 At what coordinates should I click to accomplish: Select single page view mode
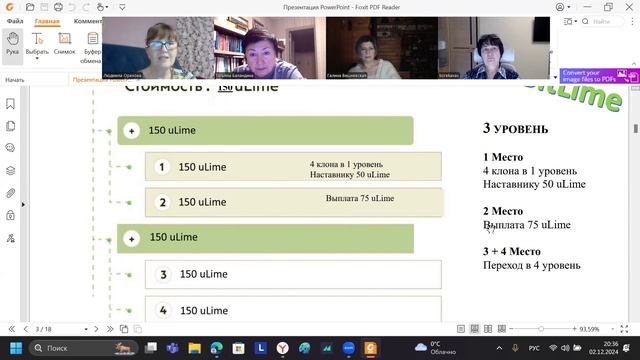[x=461, y=329]
